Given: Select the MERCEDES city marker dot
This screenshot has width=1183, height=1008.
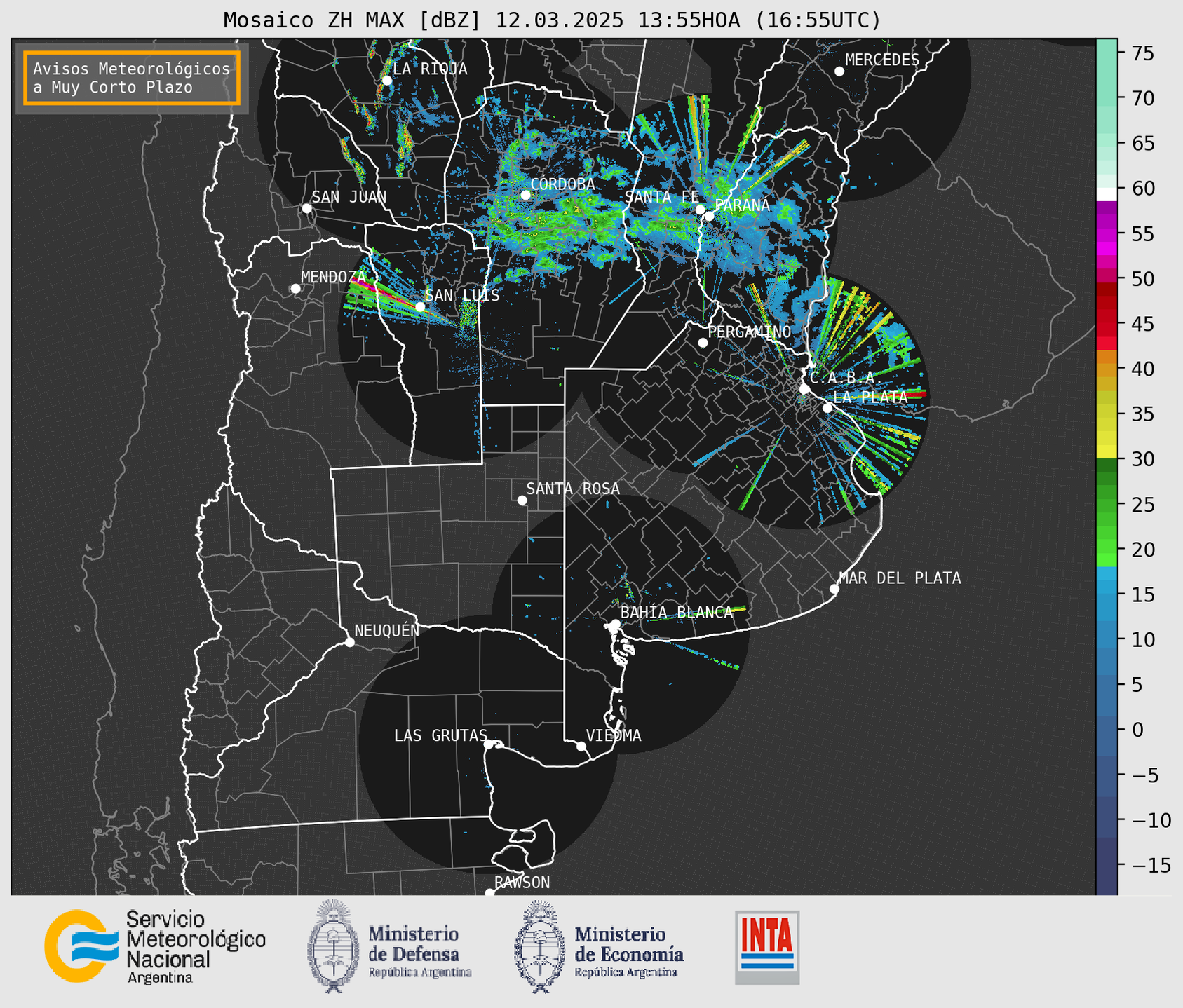Looking at the screenshot, I should pos(839,71).
